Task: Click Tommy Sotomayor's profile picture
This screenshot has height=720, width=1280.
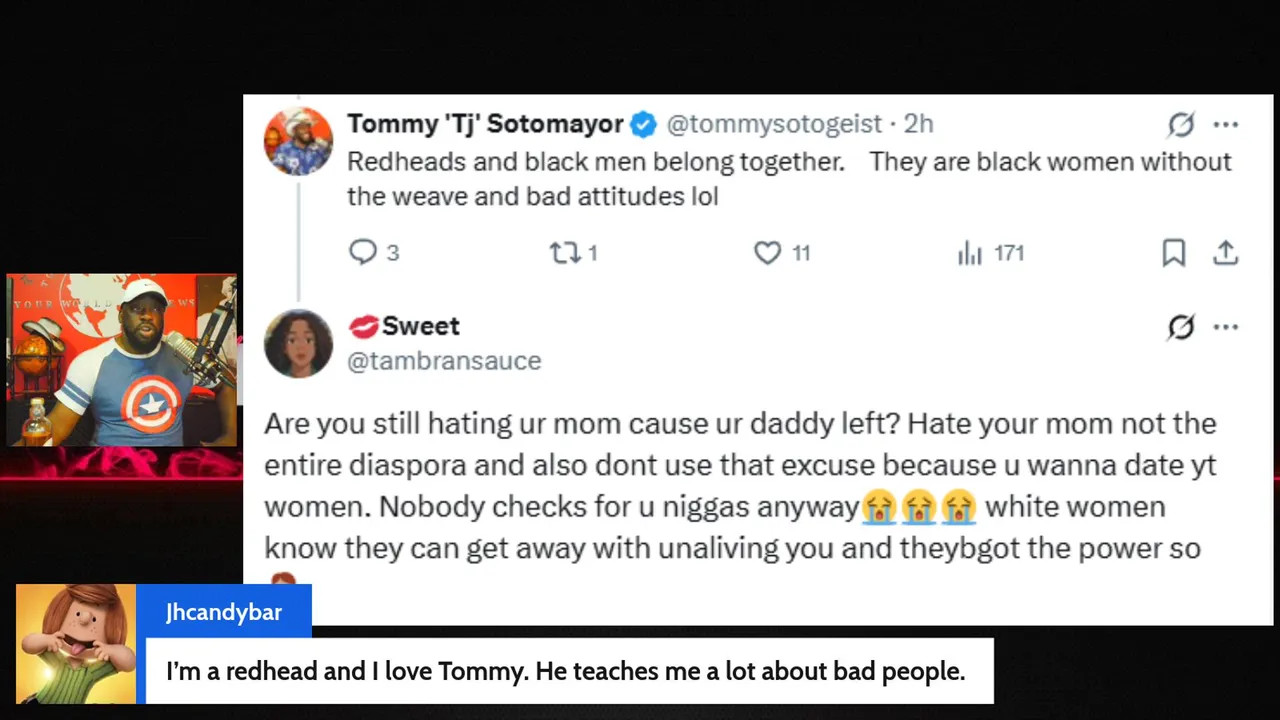Action: [298, 141]
